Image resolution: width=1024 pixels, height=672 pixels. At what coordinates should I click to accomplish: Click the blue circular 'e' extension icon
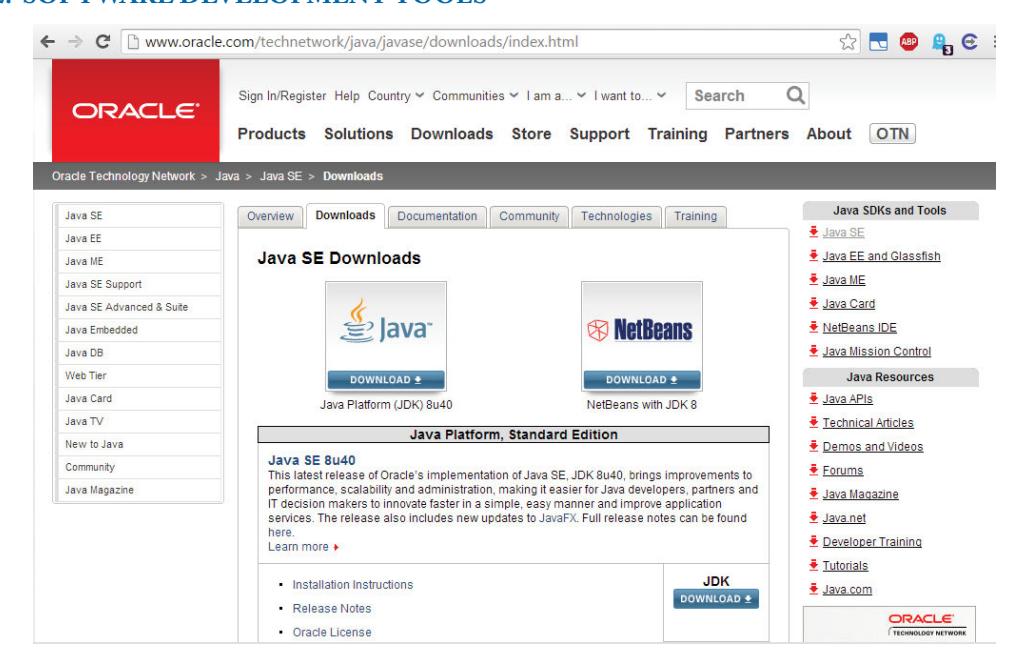point(970,42)
